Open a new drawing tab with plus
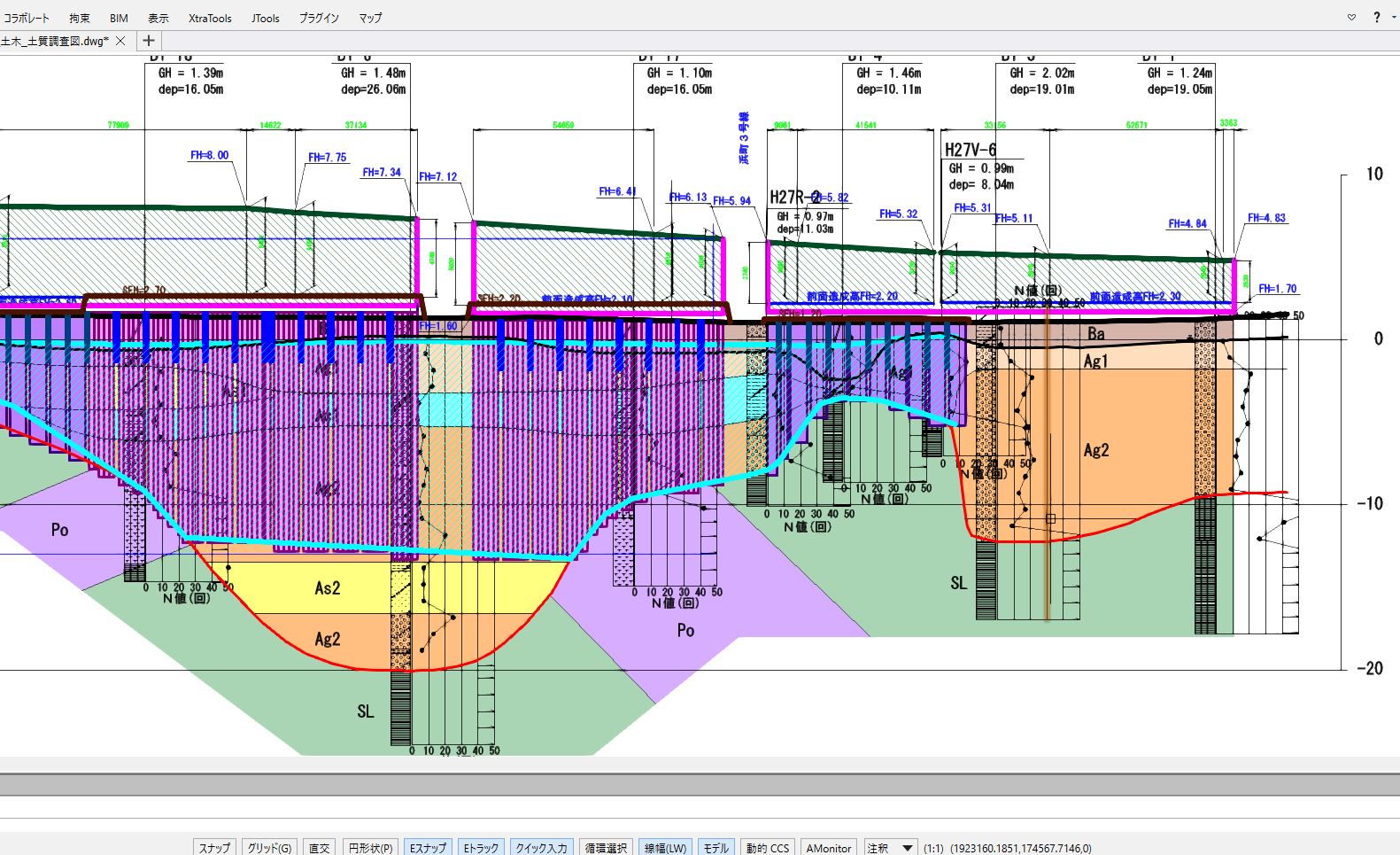 [x=149, y=41]
